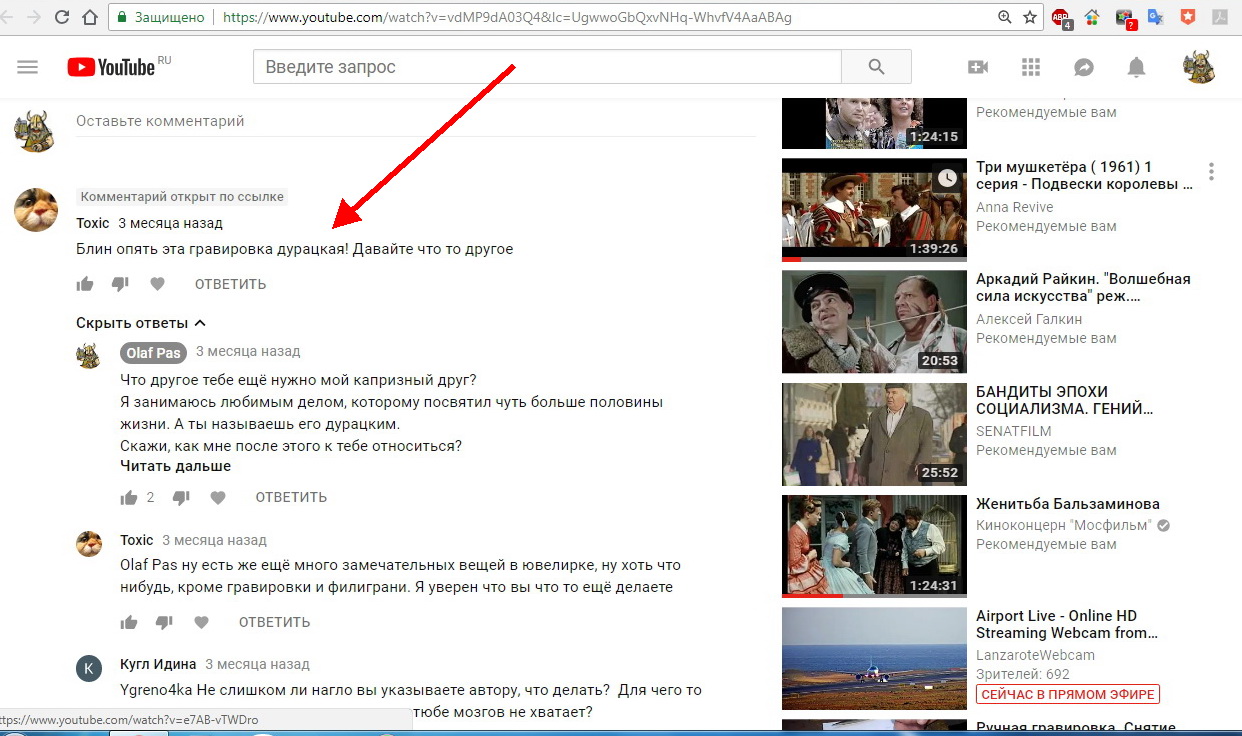The height and width of the screenshot is (736, 1242).
Task: Heart the second Toxic reply
Action: [201, 622]
